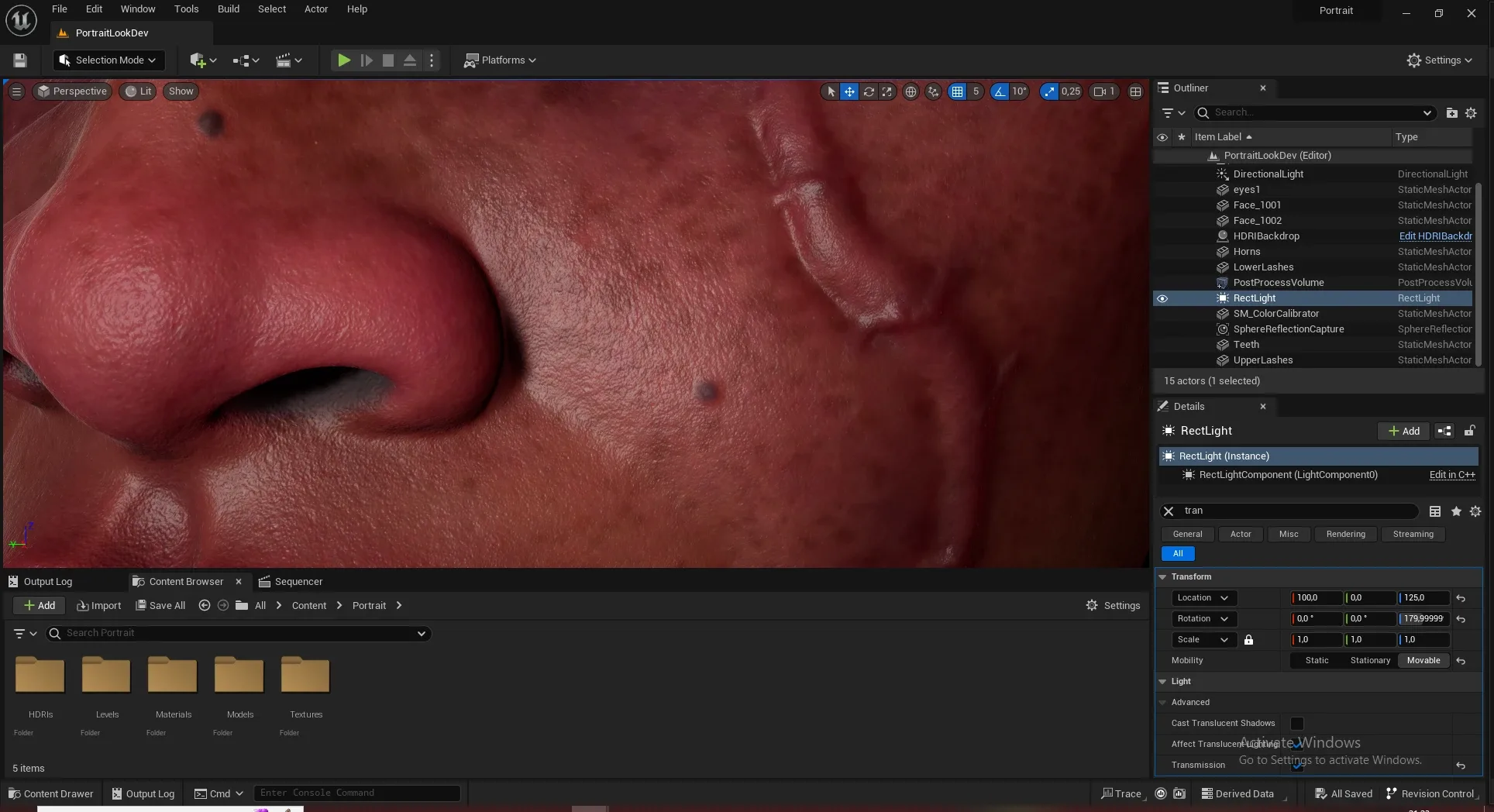Open the Window menu
Screen dimensions: 1494x812
[138, 9]
